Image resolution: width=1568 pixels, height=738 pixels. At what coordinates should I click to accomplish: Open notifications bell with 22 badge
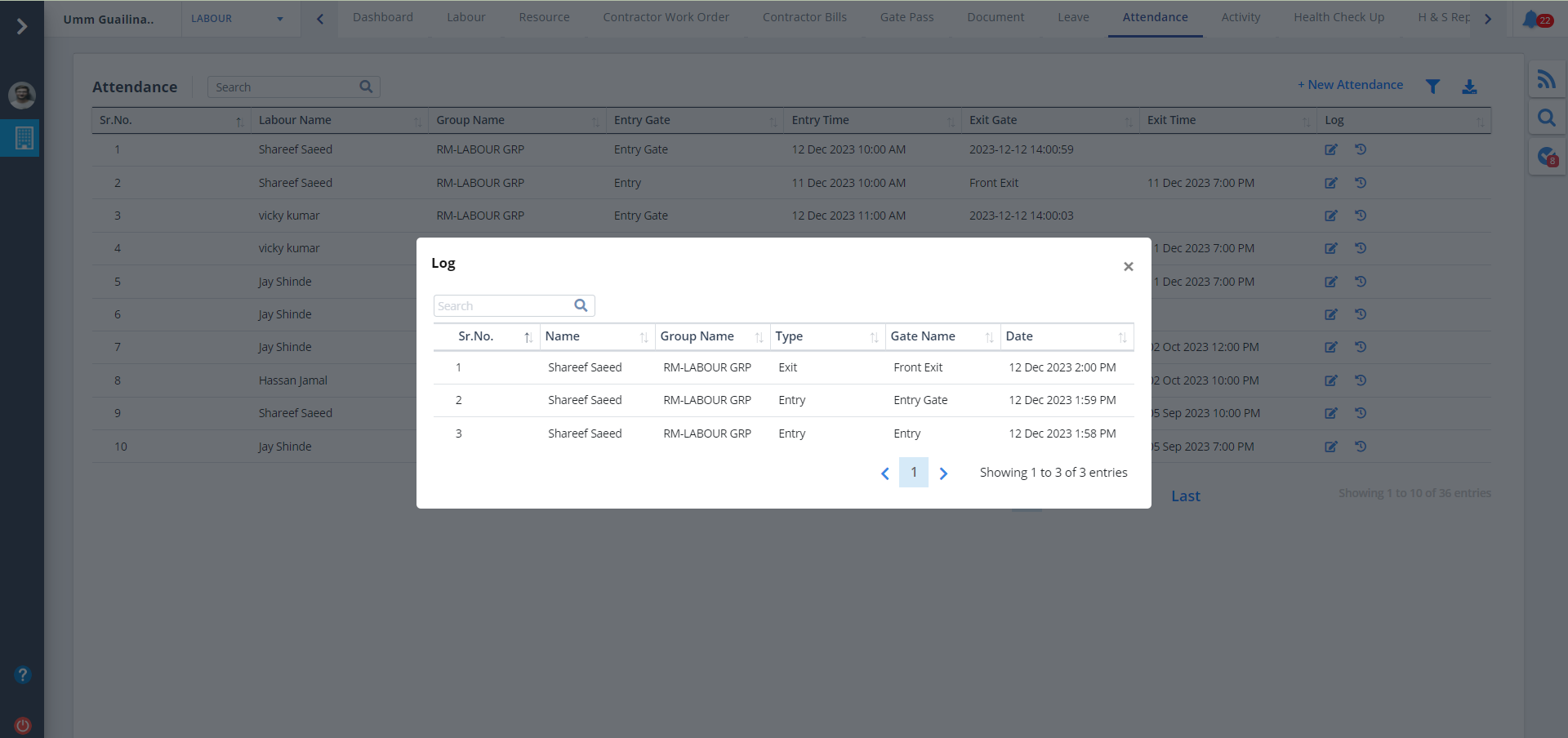pyautogui.click(x=1531, y=19)
